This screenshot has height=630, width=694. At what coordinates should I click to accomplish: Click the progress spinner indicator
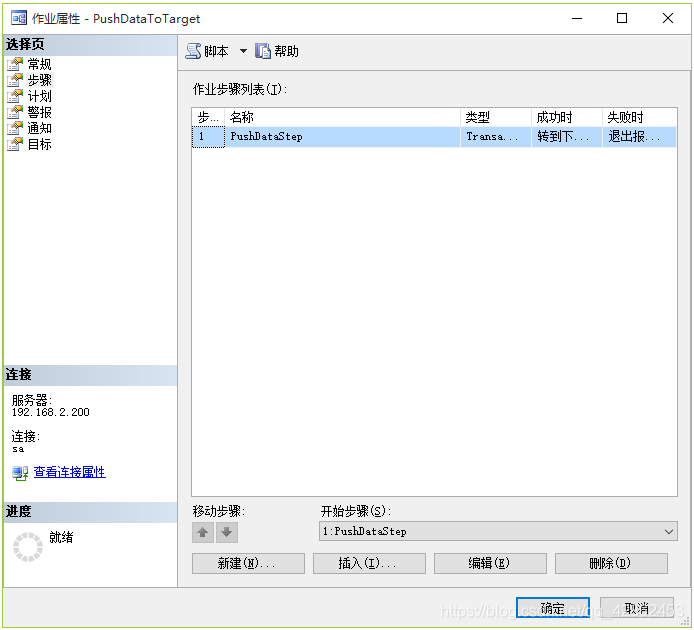(x=28, y=547)
